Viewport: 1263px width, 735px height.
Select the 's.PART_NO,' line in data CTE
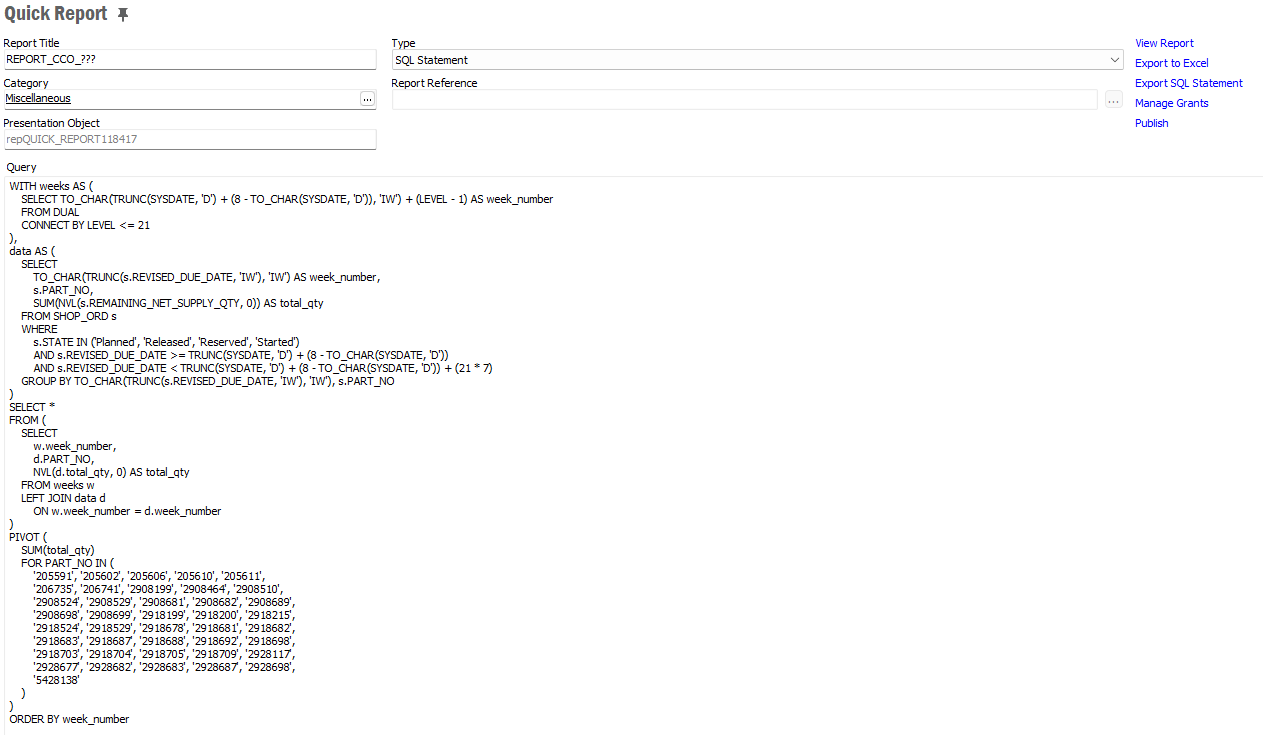[x=62, y=290]
